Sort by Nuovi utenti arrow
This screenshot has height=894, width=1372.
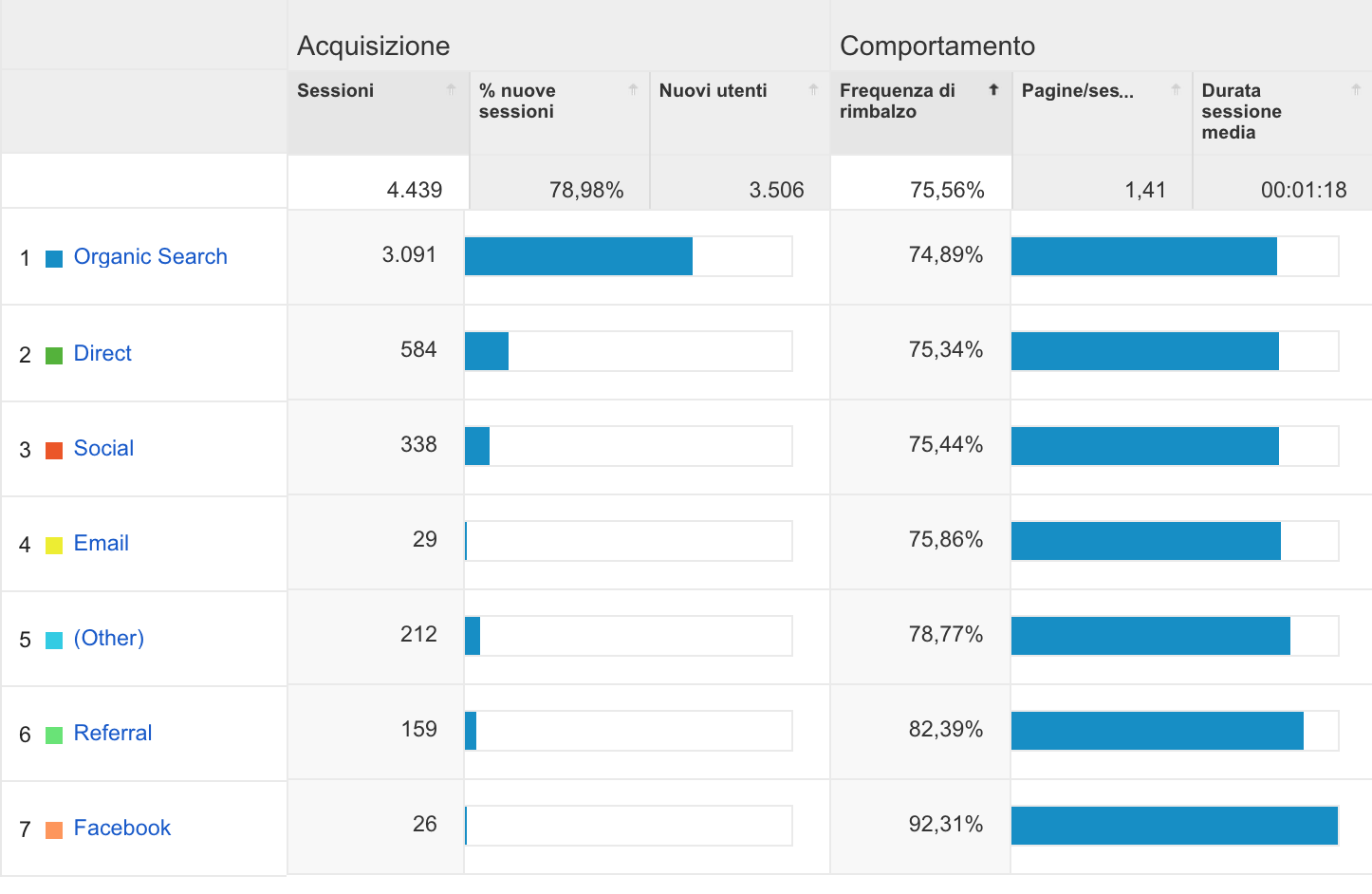[x=813, y=90]
